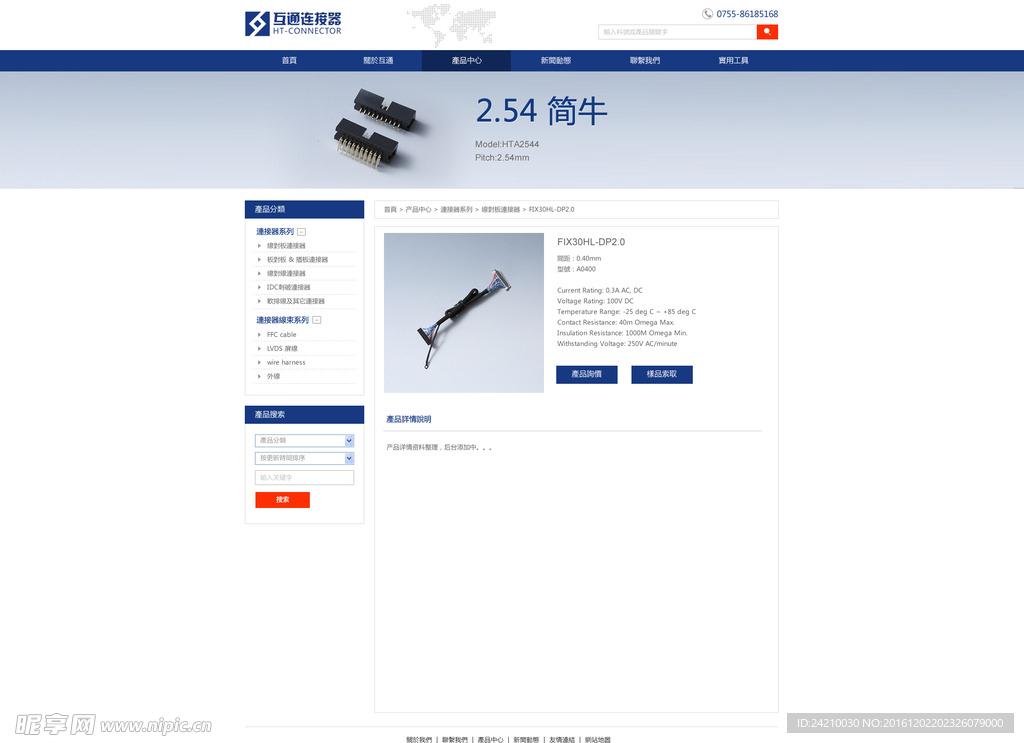Image resolution: width=1024 pixels, height=743 pixels.
Task: Collapse the 連接器系列 category
Action: pos(302,232)
